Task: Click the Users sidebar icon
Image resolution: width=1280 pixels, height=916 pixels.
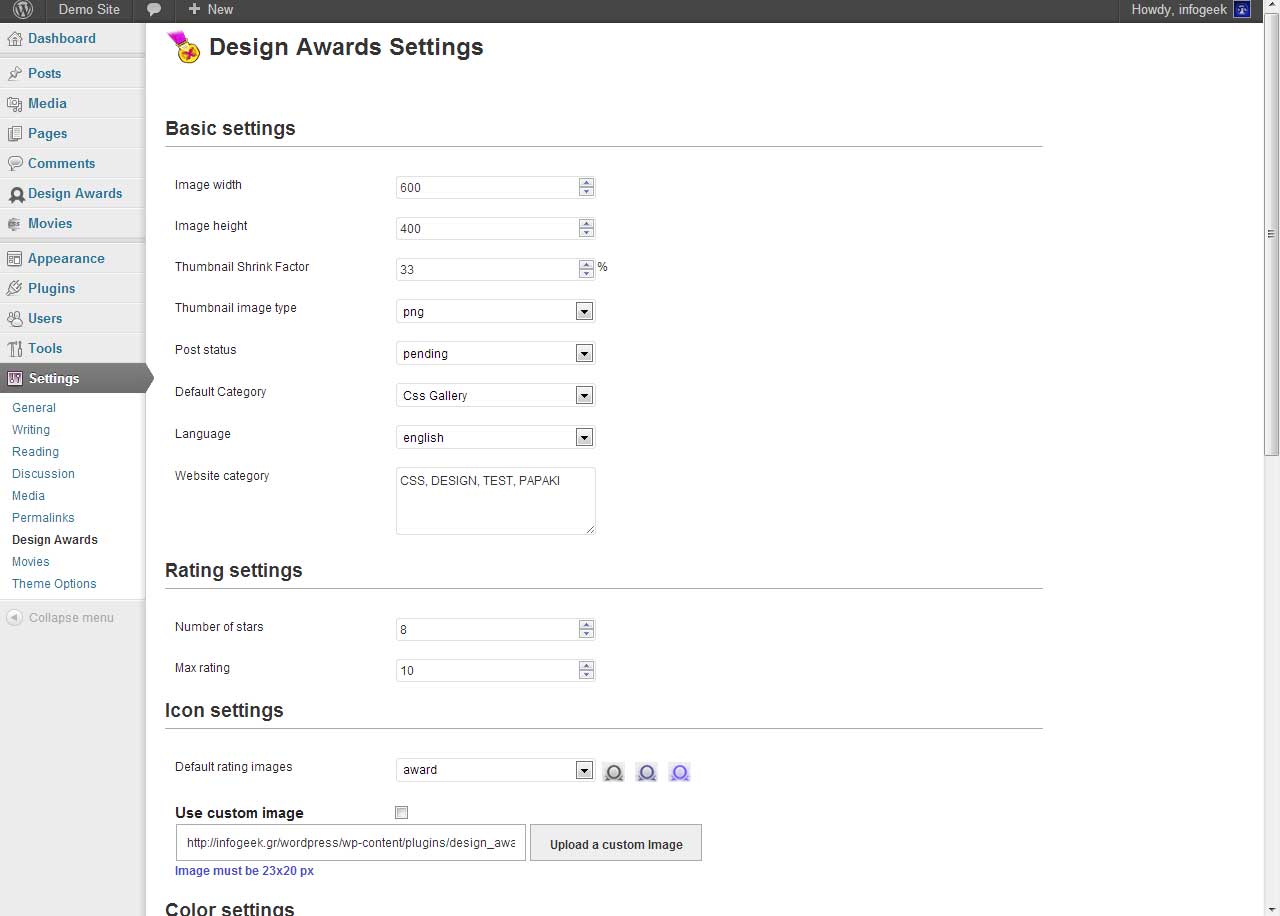Action: (x=15, y=319)
